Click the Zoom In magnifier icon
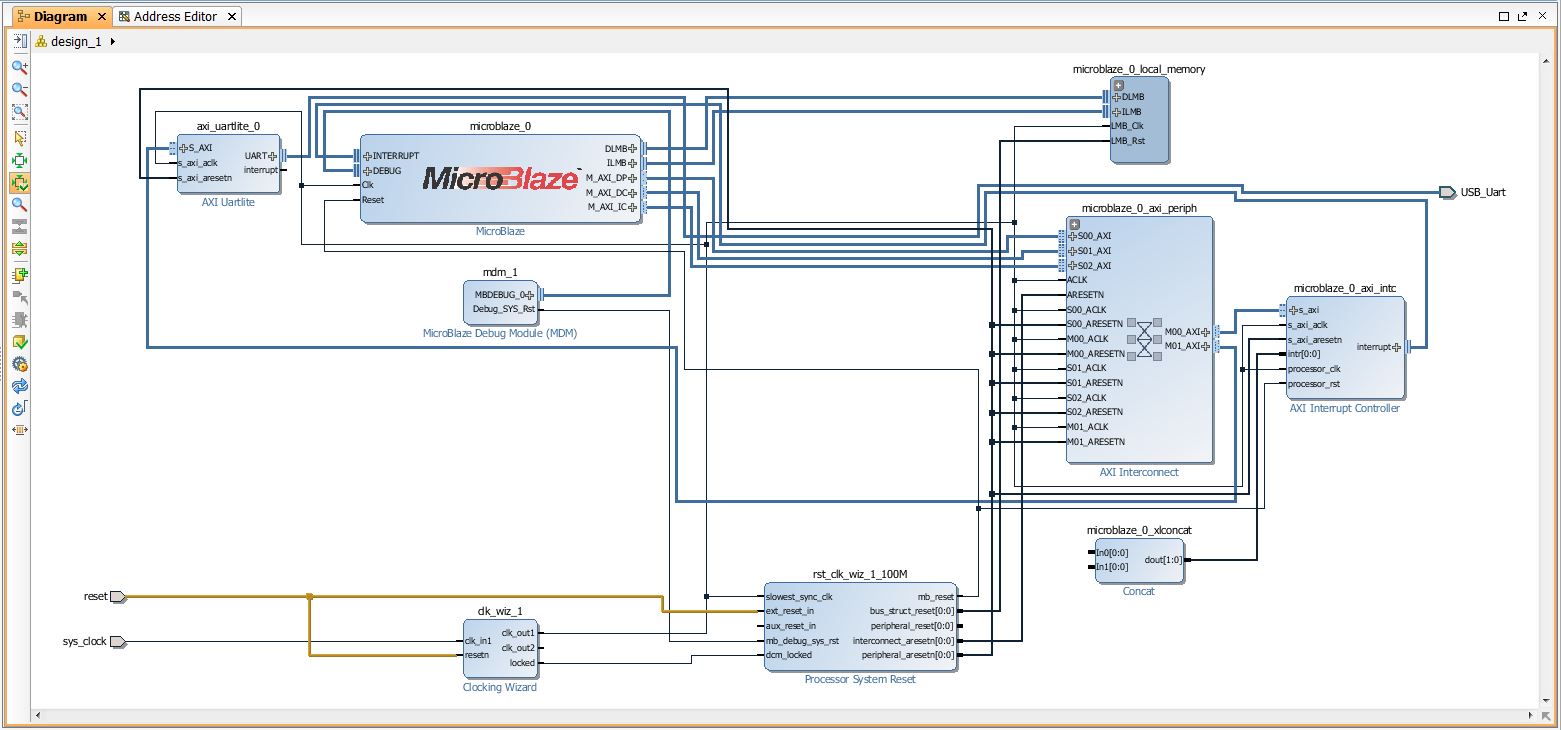Image resolution: width=1561 pixels, height=730 pixels. point(19,67)
